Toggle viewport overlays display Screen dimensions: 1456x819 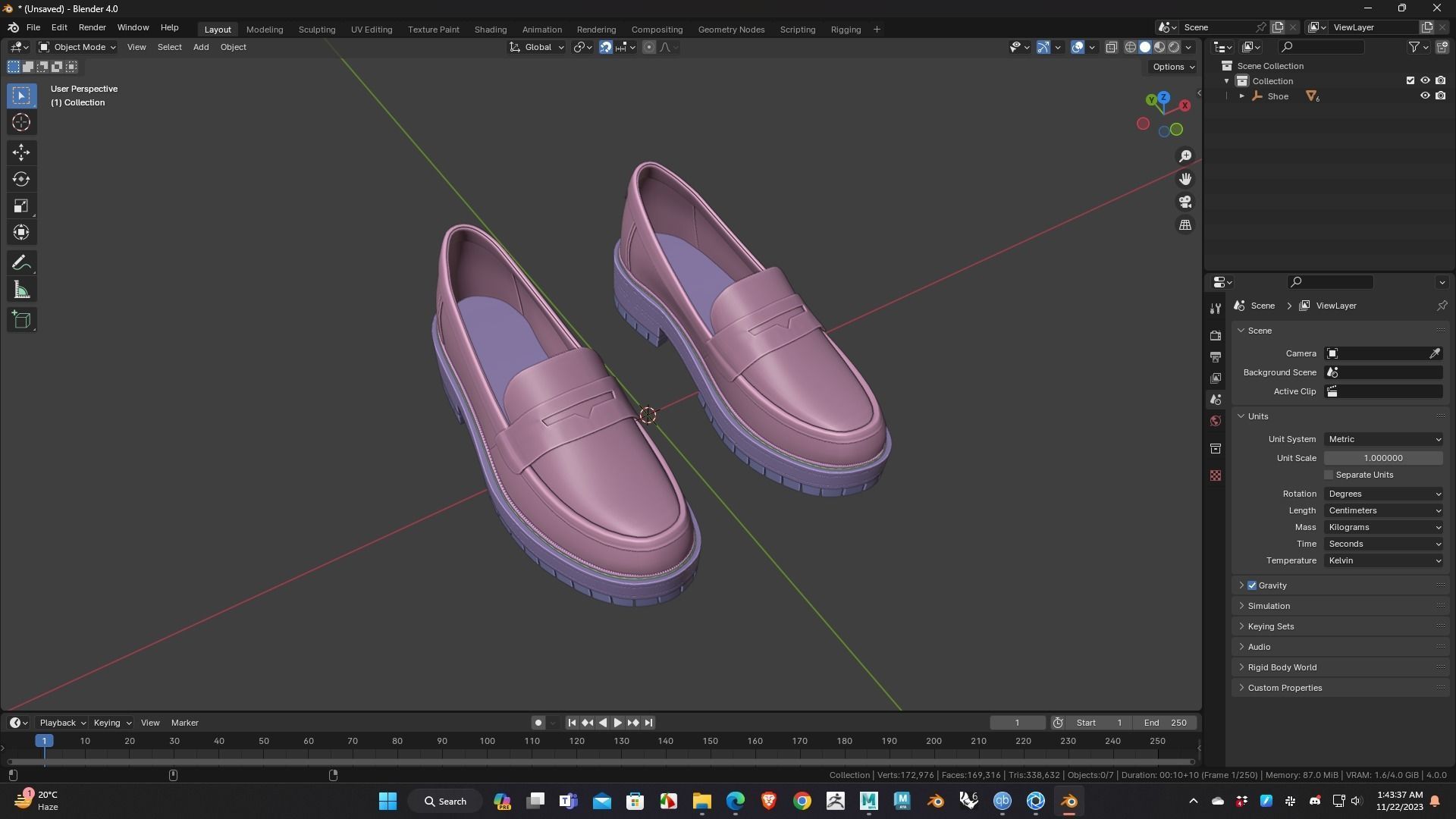tap(1078, 47)
